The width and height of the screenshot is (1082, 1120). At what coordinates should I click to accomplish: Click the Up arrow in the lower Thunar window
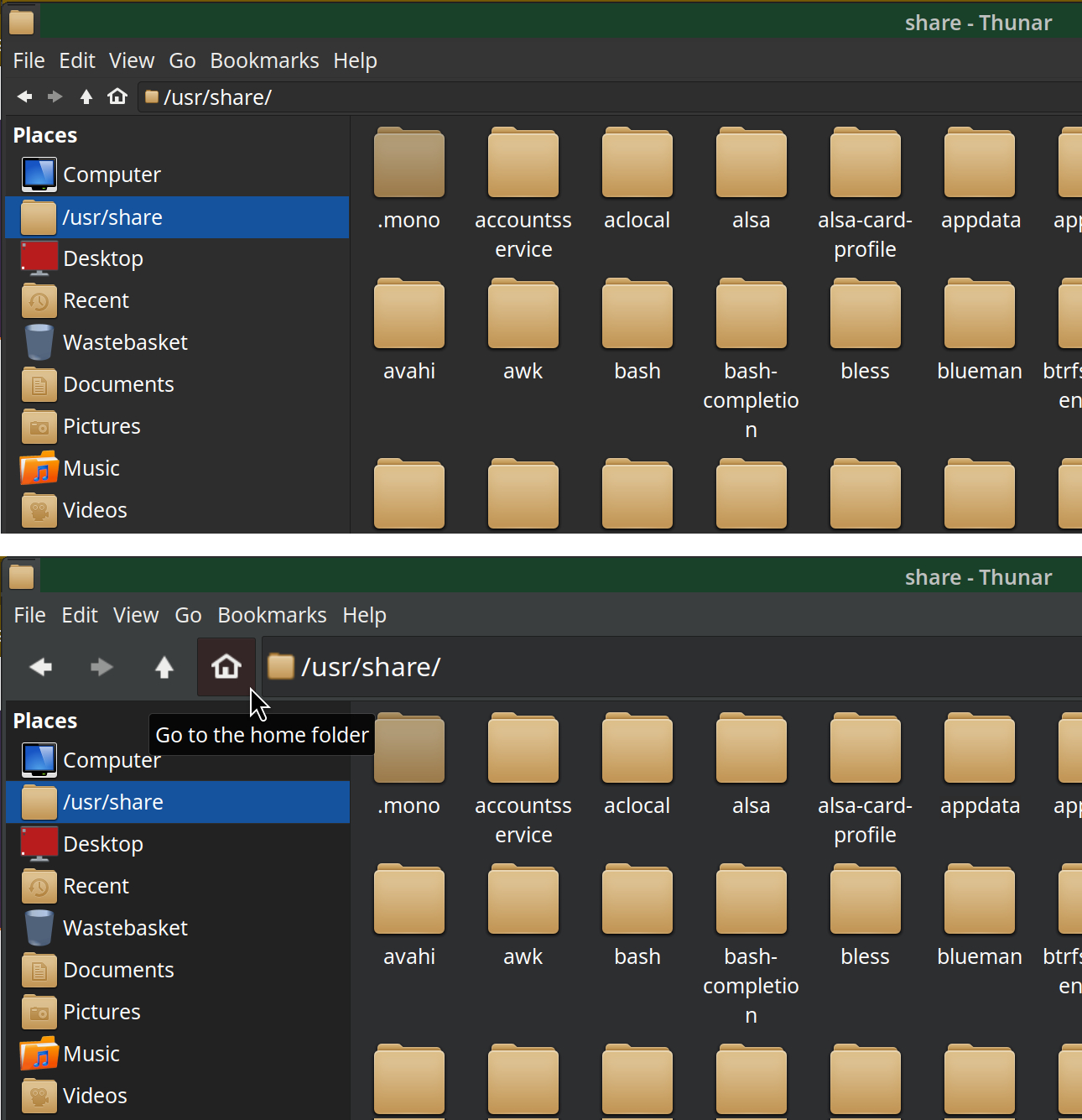click(164, 667)
